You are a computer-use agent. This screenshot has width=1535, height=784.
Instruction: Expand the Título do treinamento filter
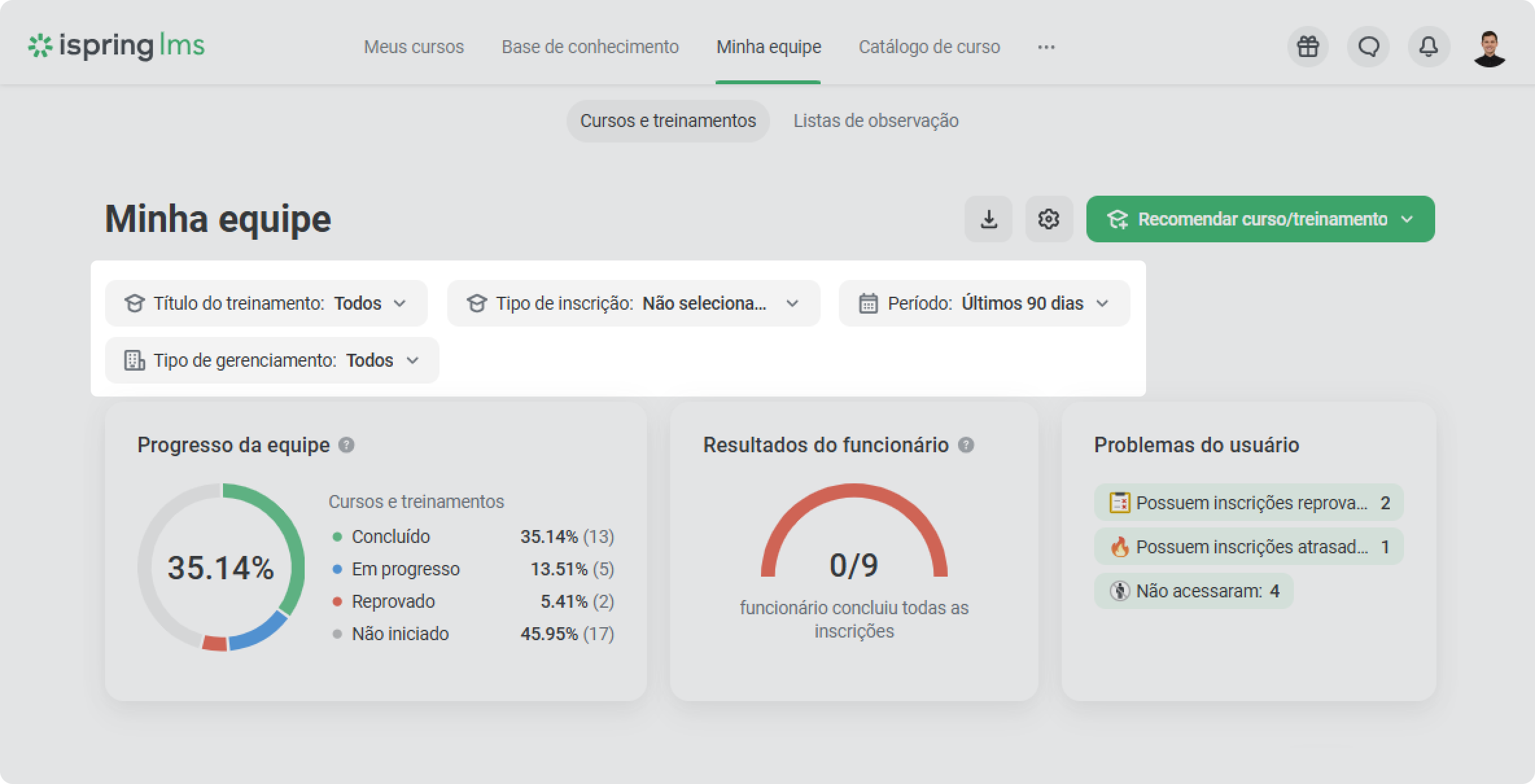coord(266,303)
